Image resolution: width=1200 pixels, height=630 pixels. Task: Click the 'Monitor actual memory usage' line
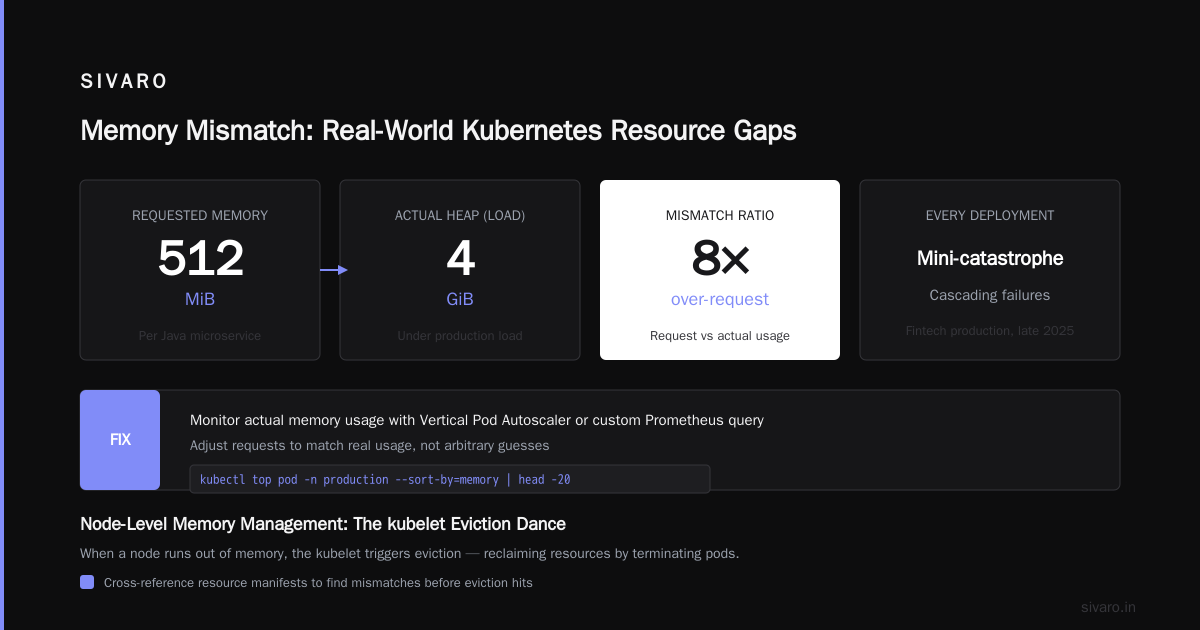click(x=477, y=420)
